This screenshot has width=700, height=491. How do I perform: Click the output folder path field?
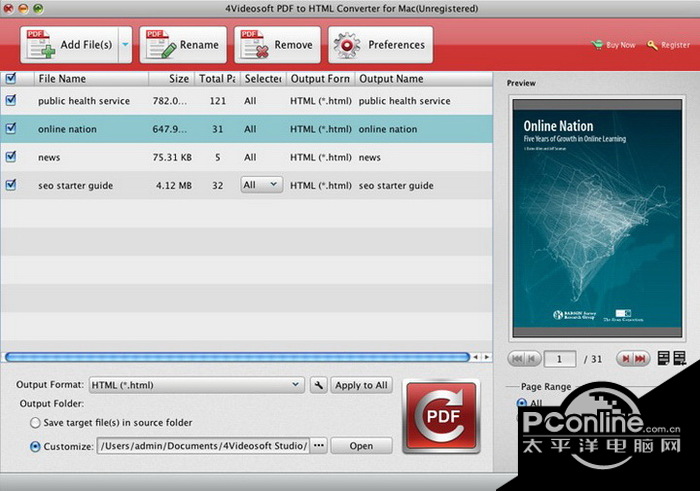tap(203, 446)
